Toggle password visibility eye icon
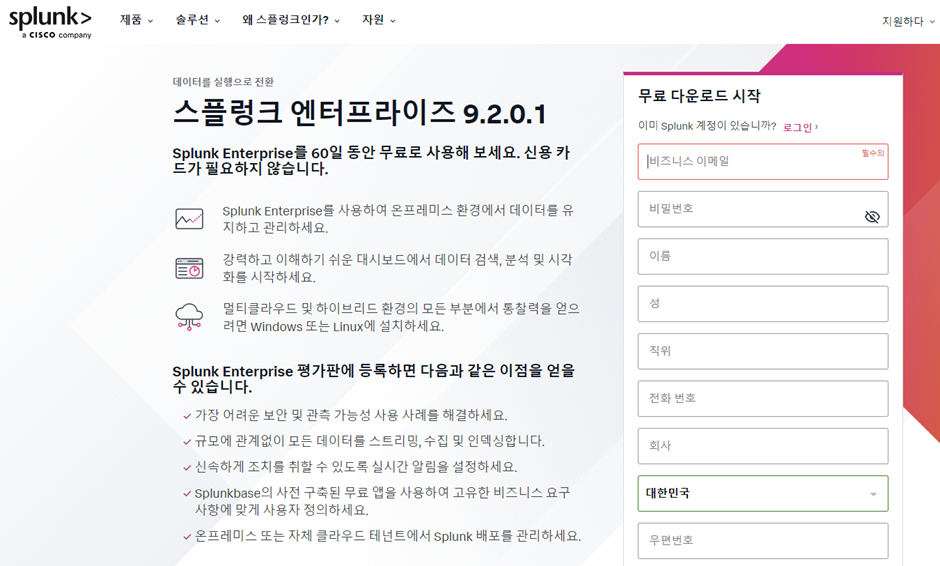This screenshot has width=940, height=566. pyautogui.click(x=872, y=217)
